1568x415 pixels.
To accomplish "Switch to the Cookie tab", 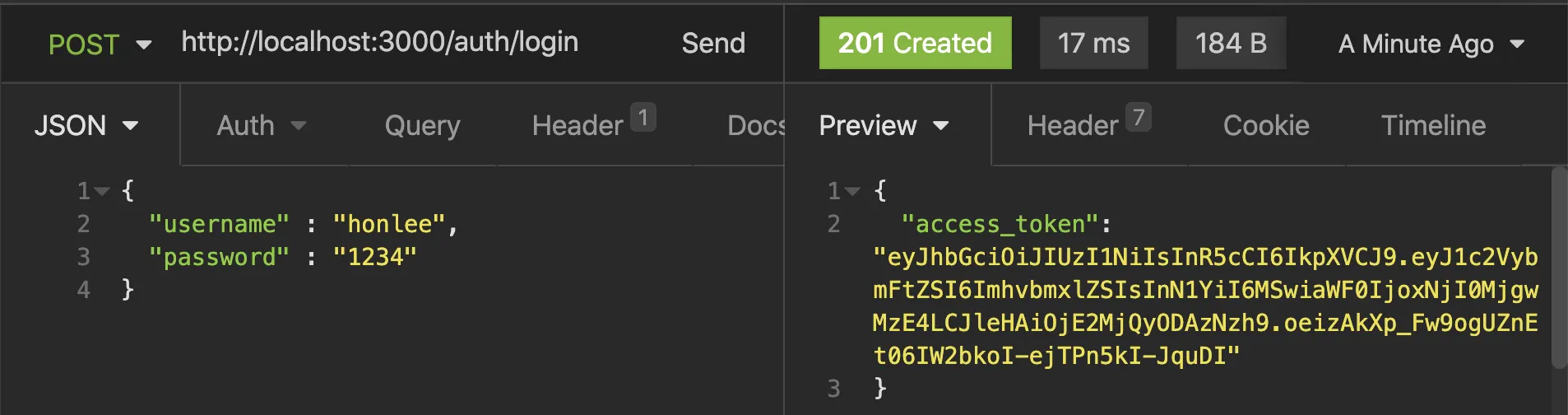I will point(1265,126).
